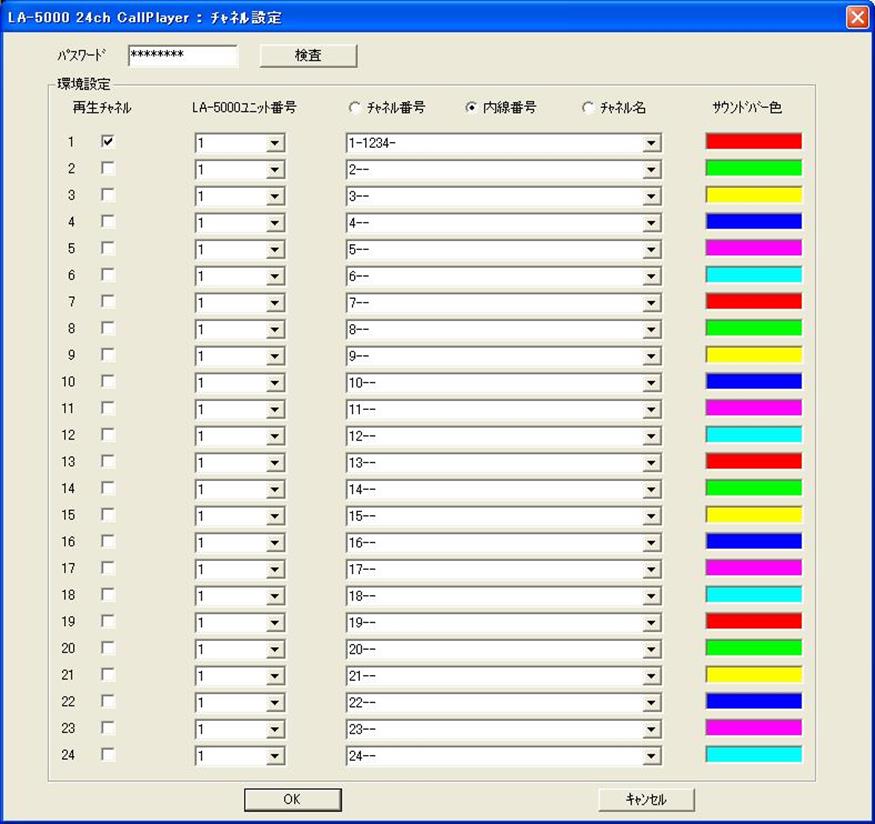
Task: Click red sound bar color for channel 19
Action: (x=753, y=621)
